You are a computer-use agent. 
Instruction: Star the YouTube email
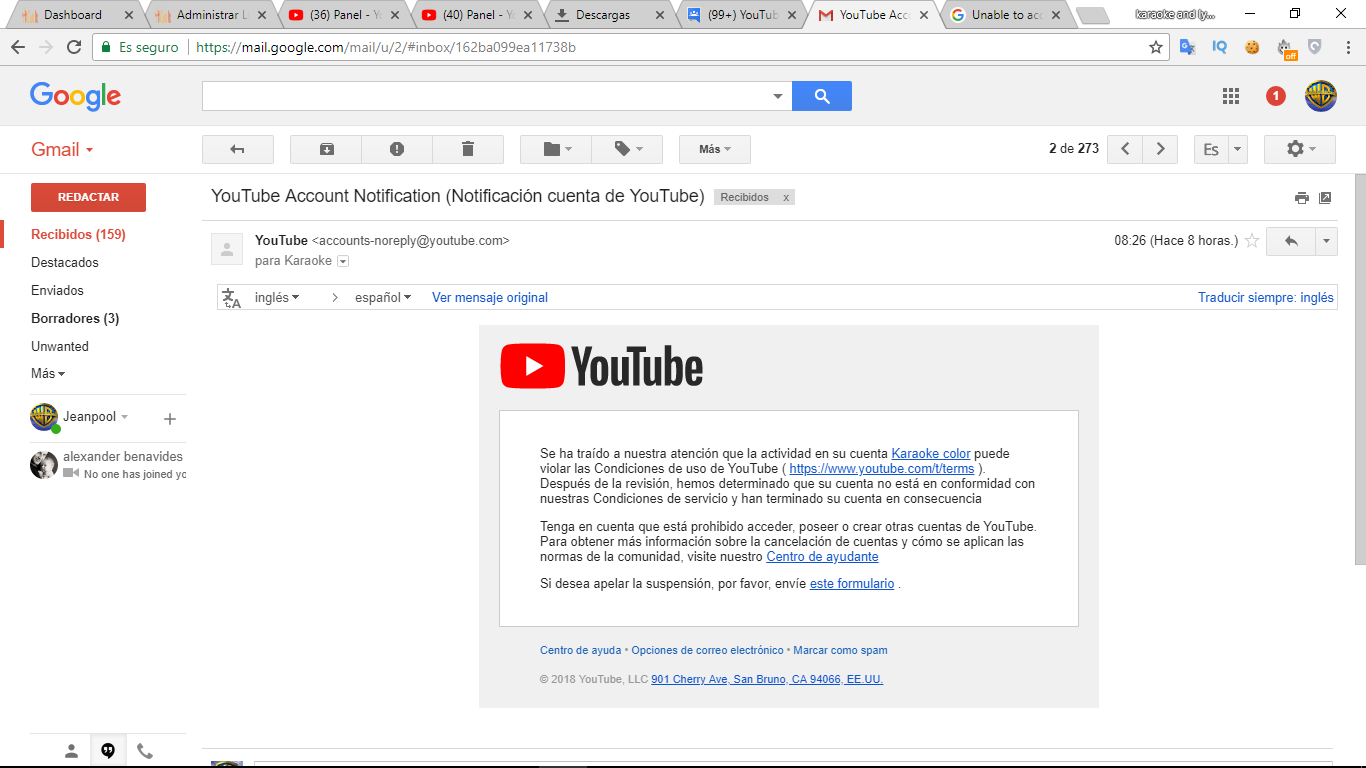tap(1251, 241)
